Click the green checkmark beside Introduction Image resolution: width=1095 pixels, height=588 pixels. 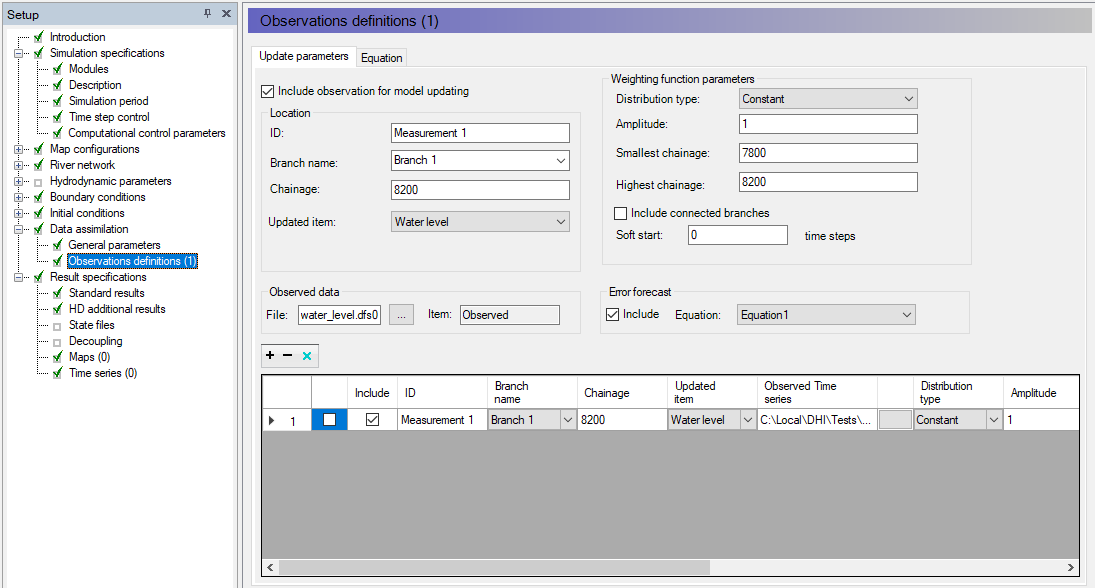point(38,37)
